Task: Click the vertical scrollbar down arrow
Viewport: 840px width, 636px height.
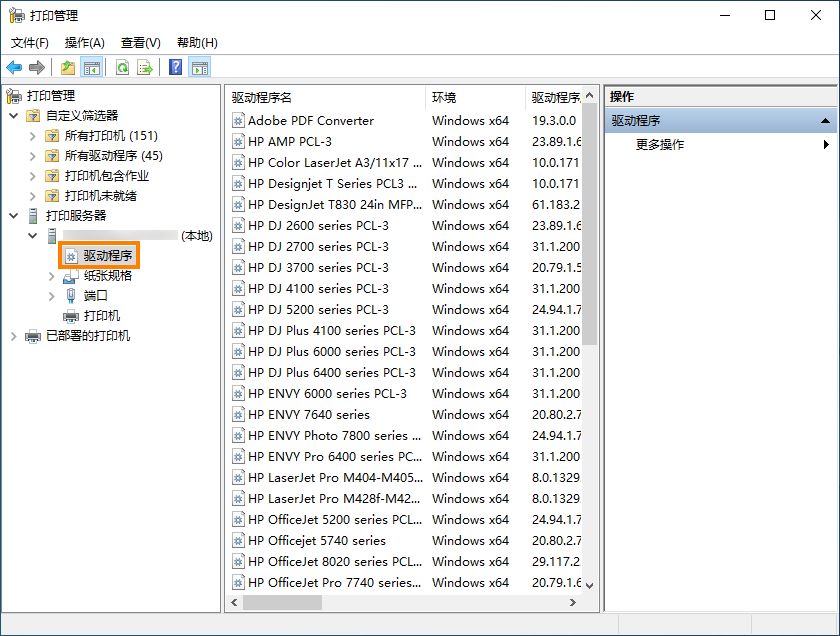Action: (590, 585)
